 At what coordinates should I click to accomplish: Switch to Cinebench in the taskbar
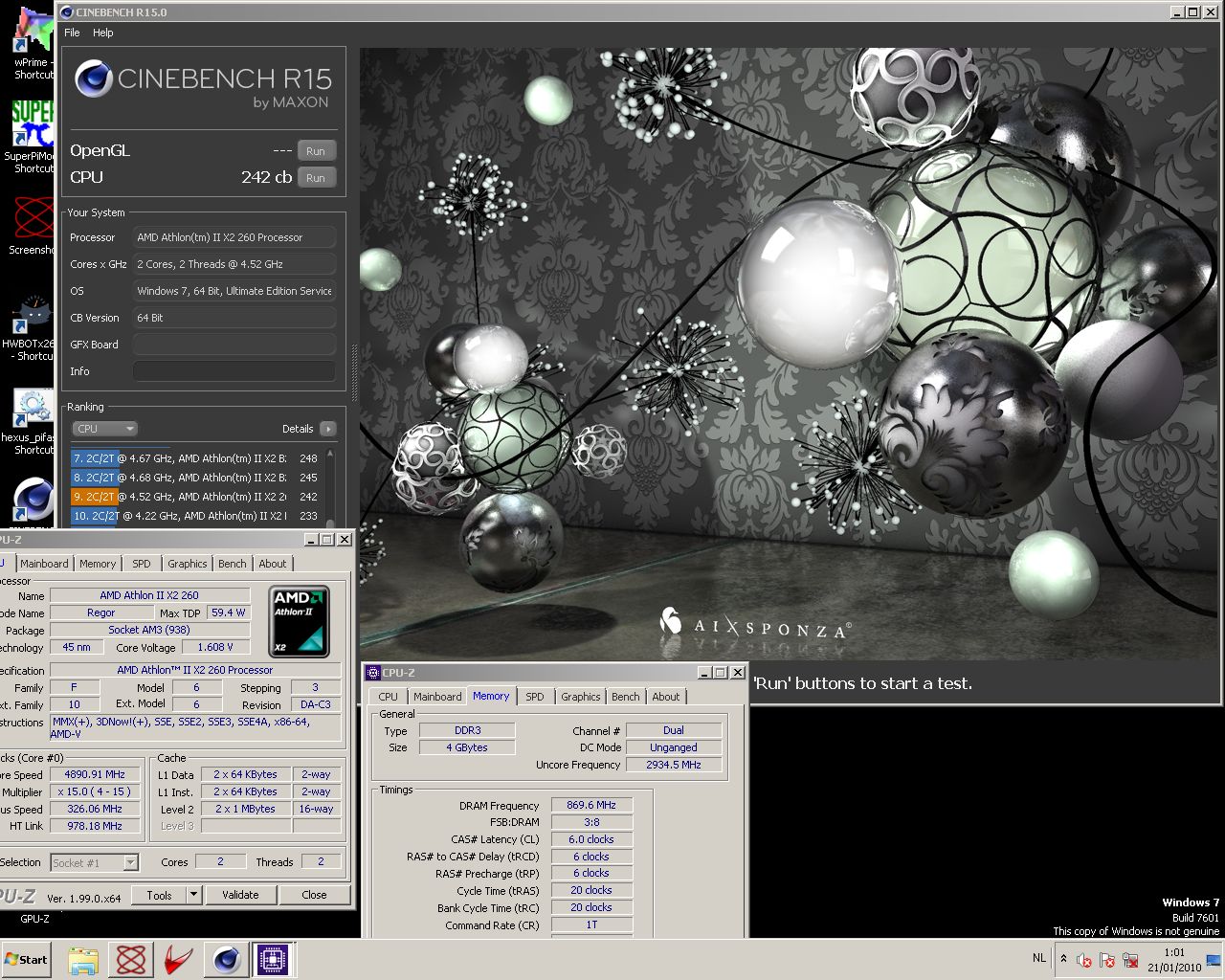point(227,959)
